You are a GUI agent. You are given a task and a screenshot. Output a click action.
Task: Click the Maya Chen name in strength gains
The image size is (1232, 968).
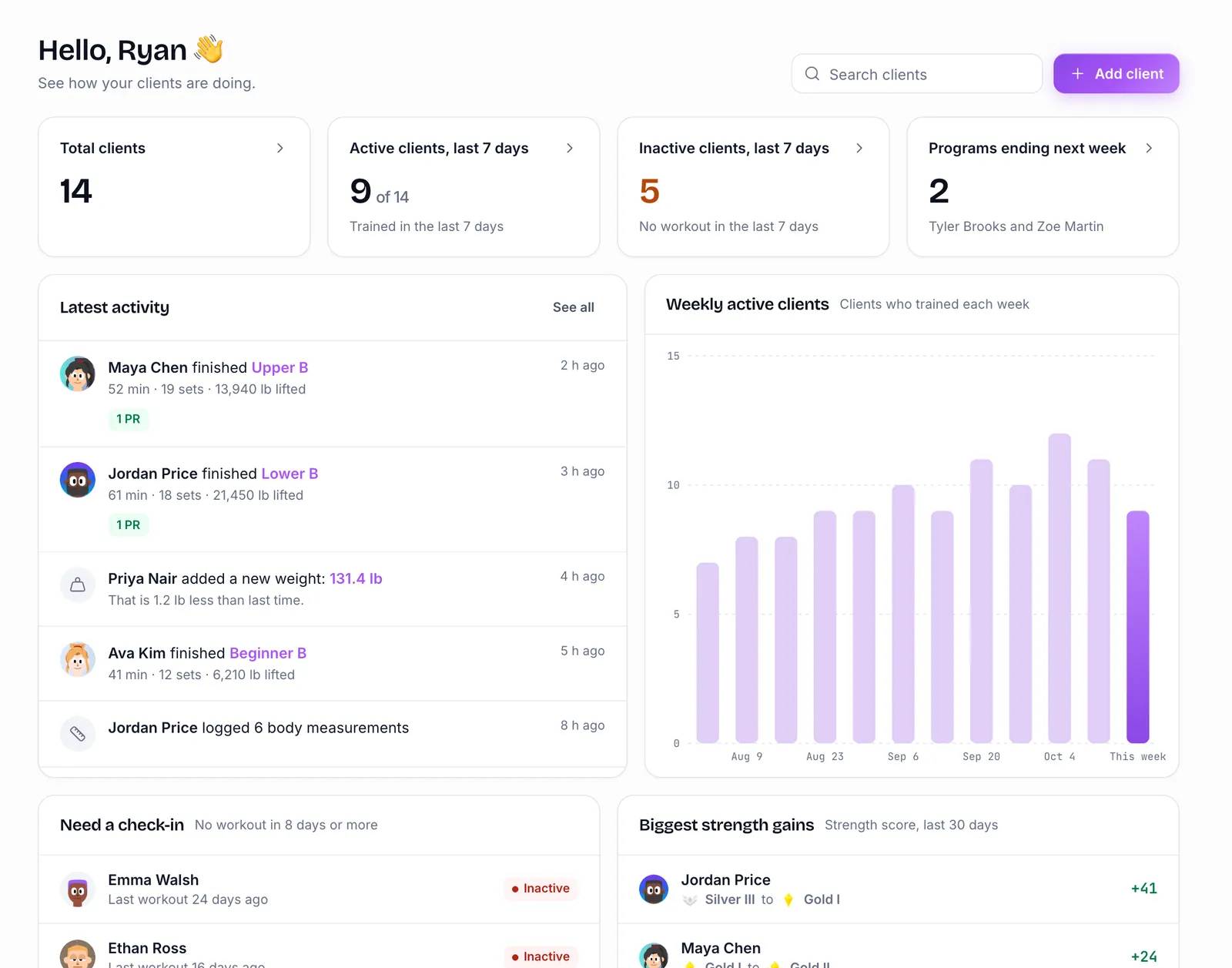tap(721, 949)
